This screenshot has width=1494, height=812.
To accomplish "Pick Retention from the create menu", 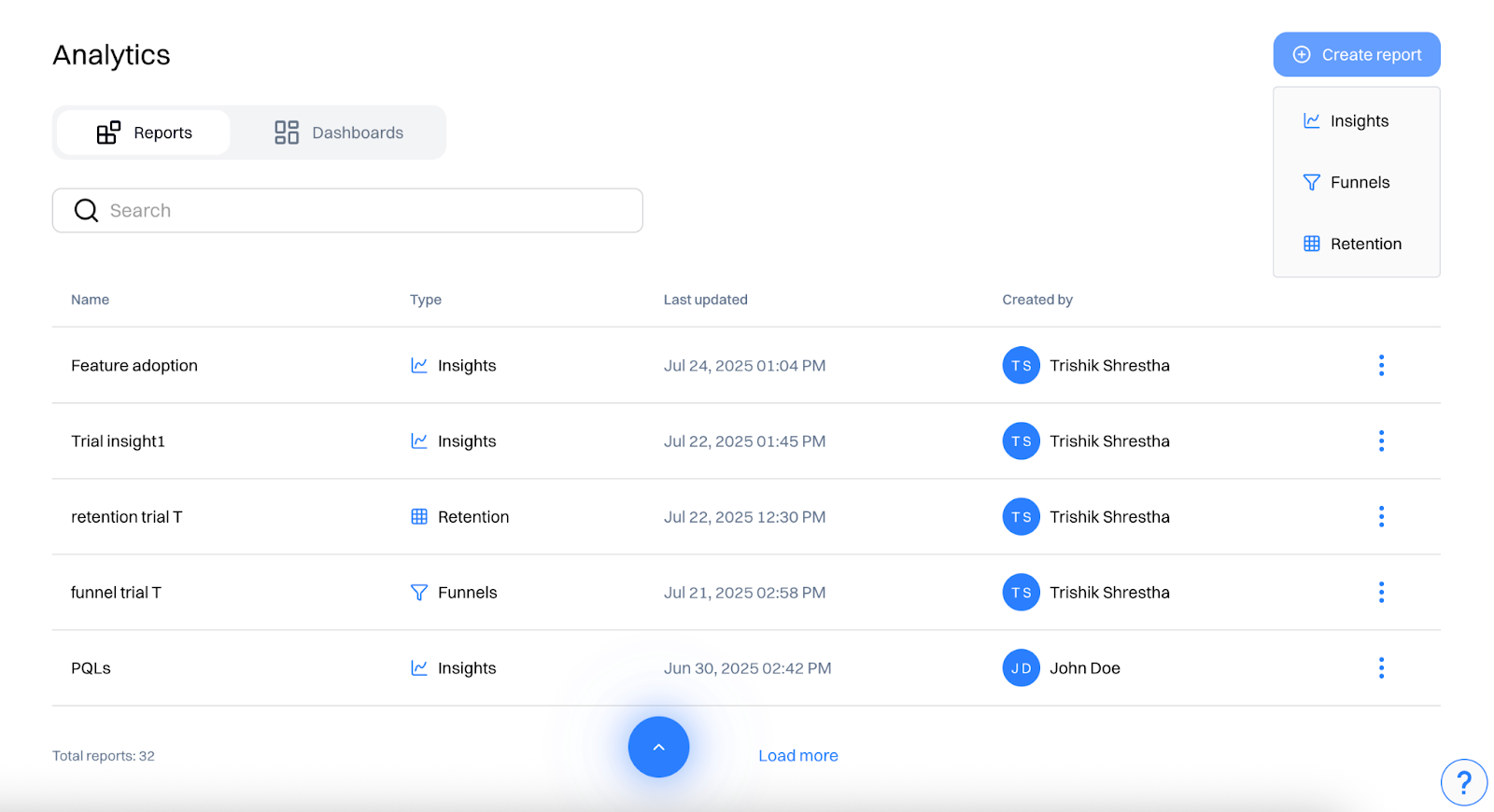I will pos(1356,244).
